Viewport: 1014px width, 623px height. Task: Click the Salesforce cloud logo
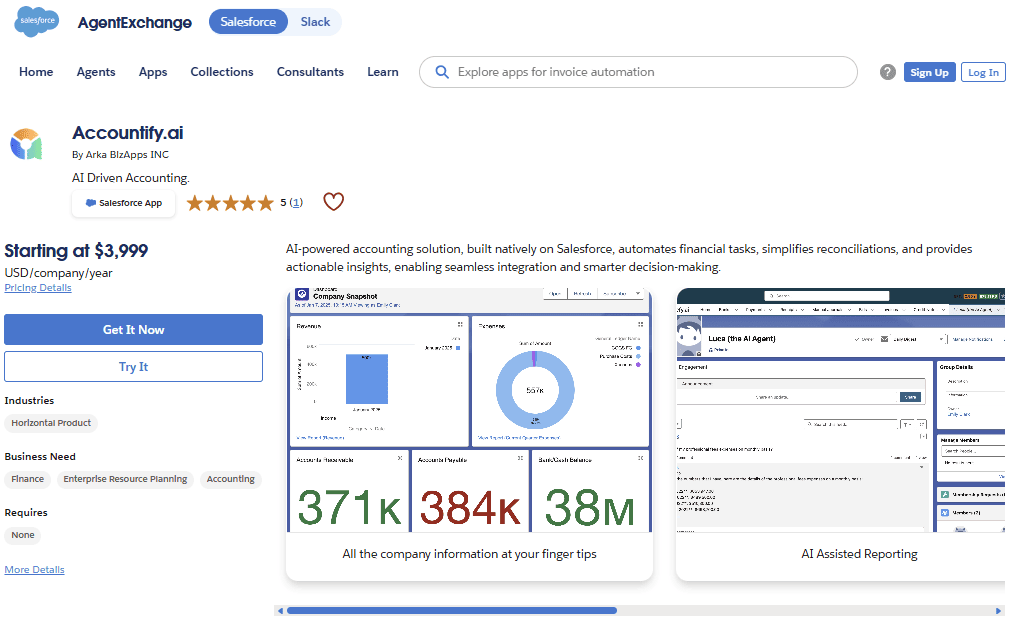click(x=36, y=21)
